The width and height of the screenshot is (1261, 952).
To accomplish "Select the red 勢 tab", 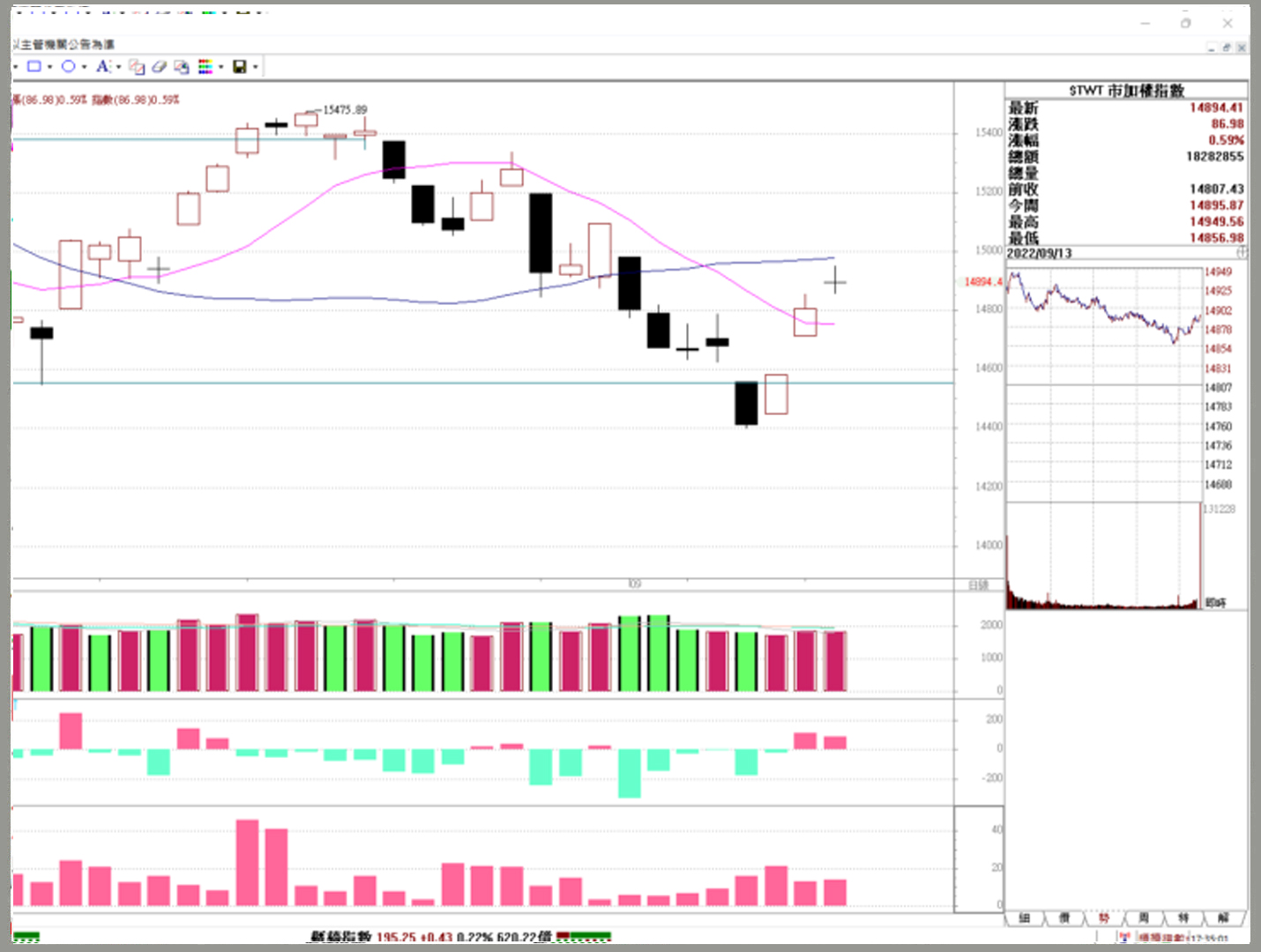I will click(x=1104, y=918).
